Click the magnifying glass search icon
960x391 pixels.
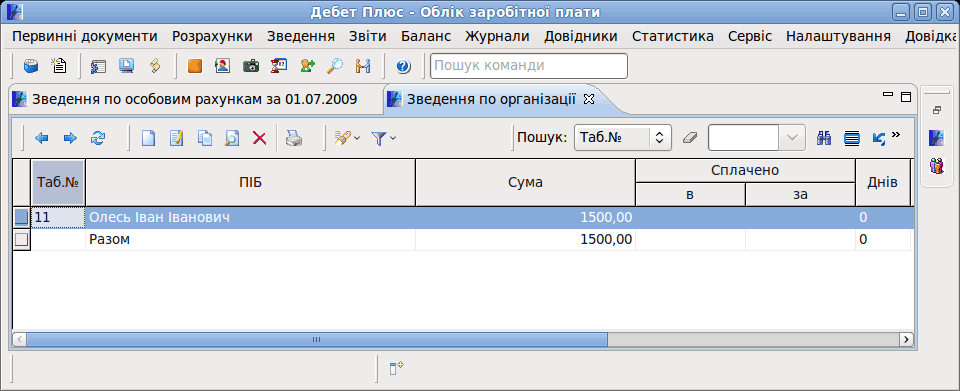pos(335,66)
